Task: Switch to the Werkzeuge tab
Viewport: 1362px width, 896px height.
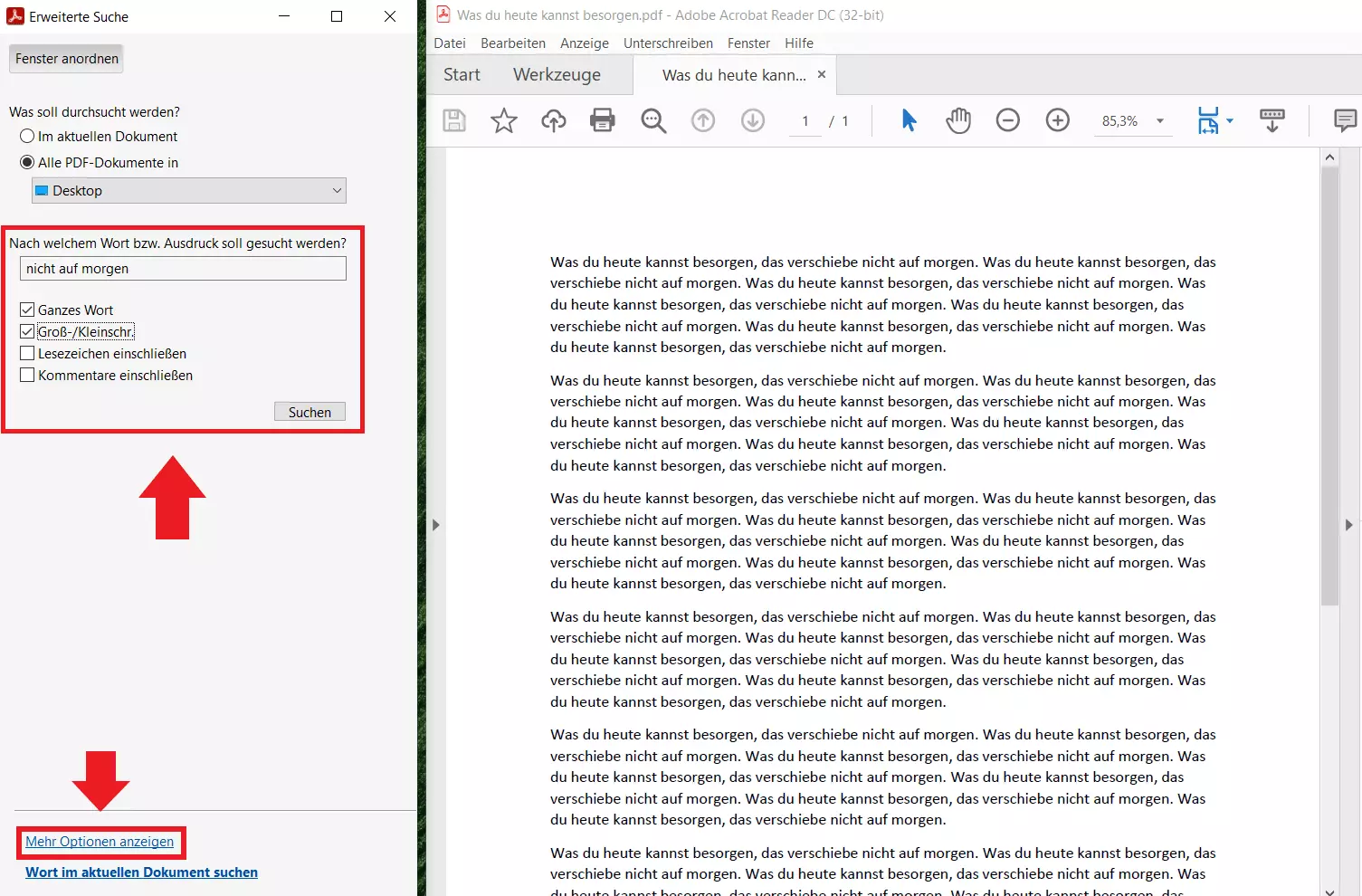Action: 557,75
